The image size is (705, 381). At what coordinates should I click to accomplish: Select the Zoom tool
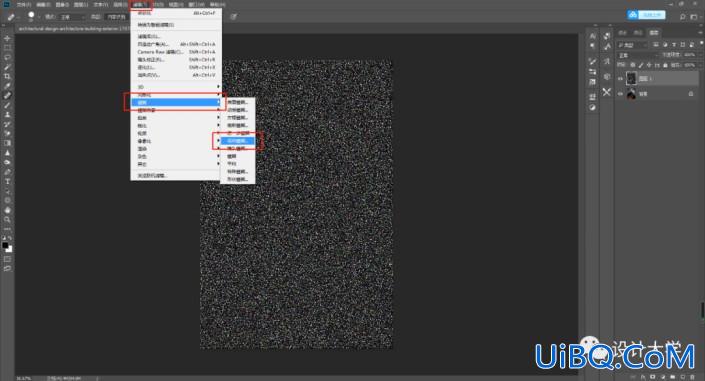(7, 220)
